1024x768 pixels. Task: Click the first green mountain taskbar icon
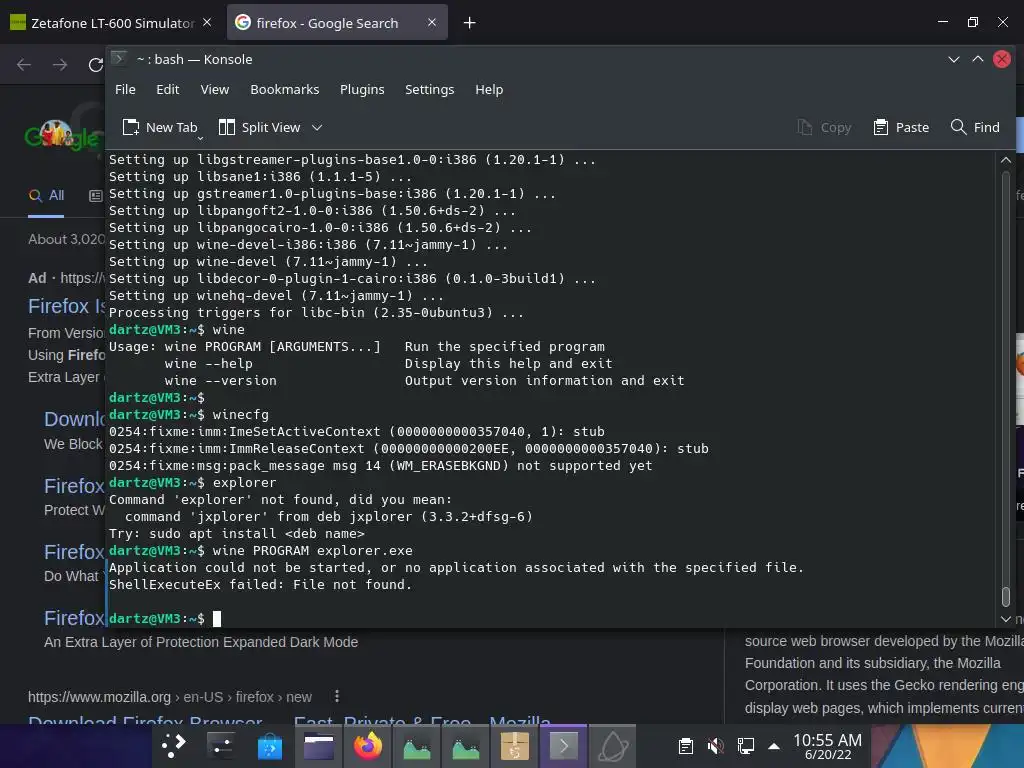(417, 746)
